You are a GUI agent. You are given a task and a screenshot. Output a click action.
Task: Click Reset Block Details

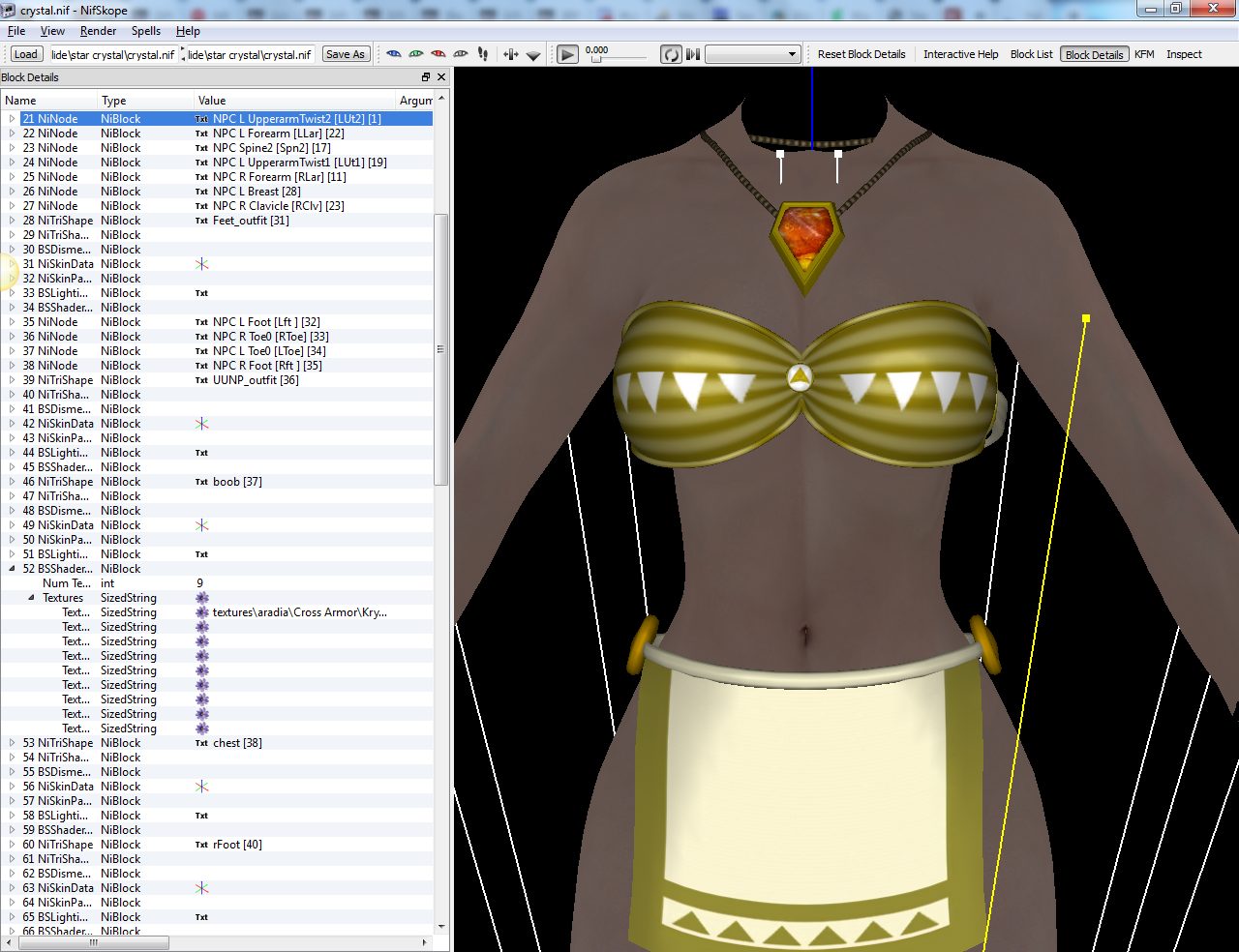point(861,54)
